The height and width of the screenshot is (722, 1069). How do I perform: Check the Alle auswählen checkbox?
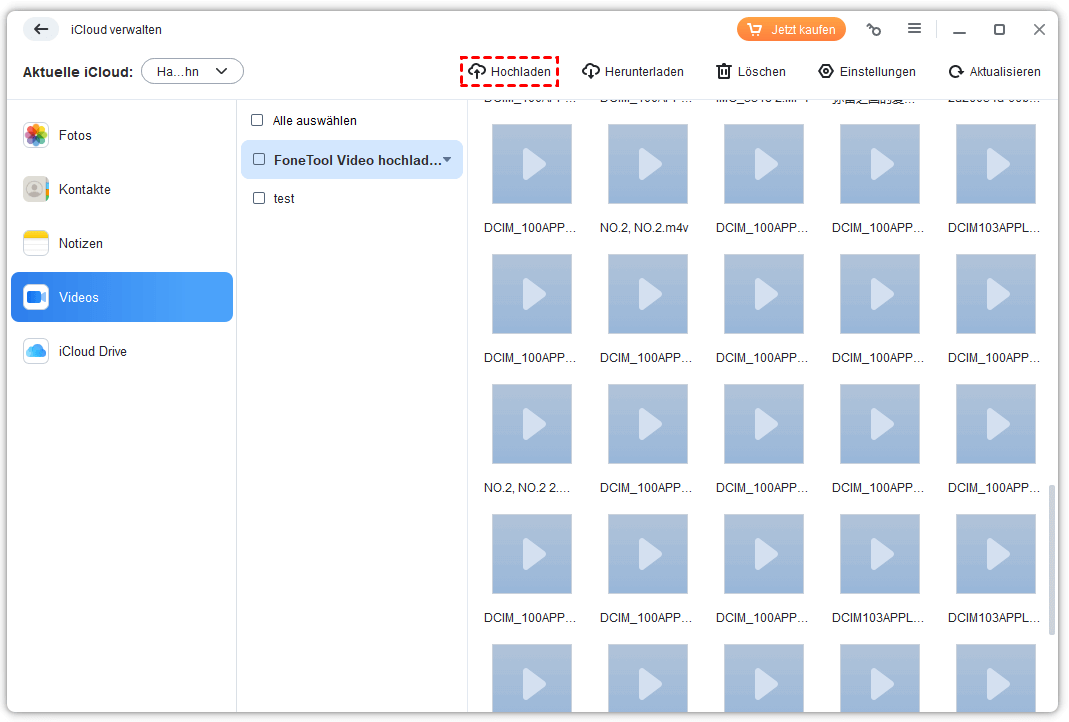tap(257, 120)
